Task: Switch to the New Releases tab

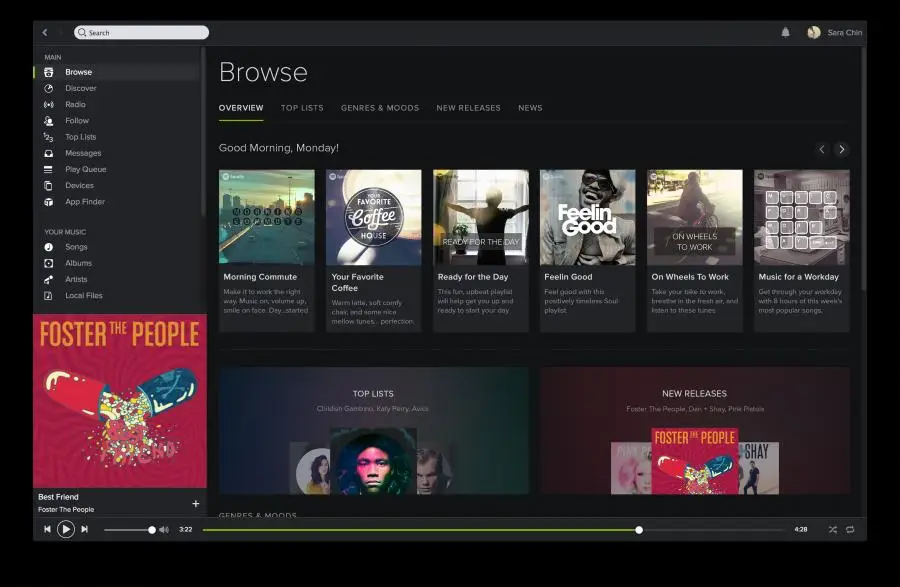Action: tap(468, 108)
